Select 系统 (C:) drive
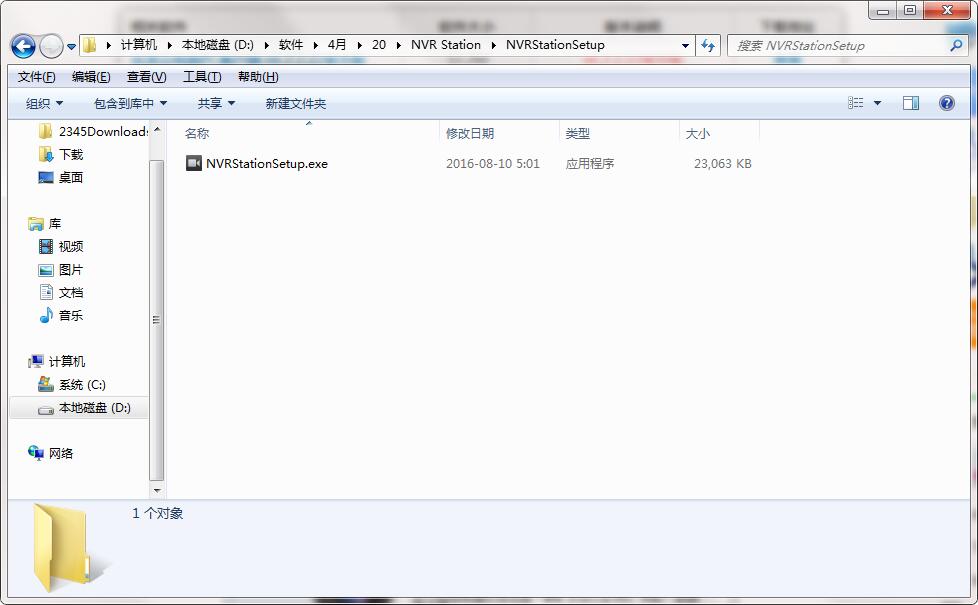The width and height of the screenshot is (978, 605). coord(81,384)
